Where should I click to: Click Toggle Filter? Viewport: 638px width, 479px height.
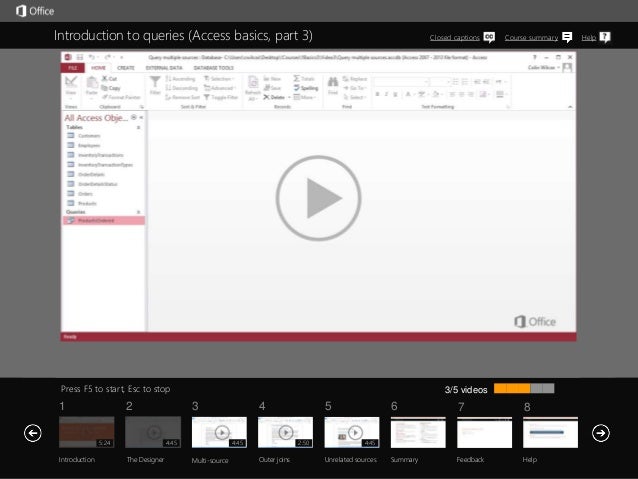[x=221, y=97]
